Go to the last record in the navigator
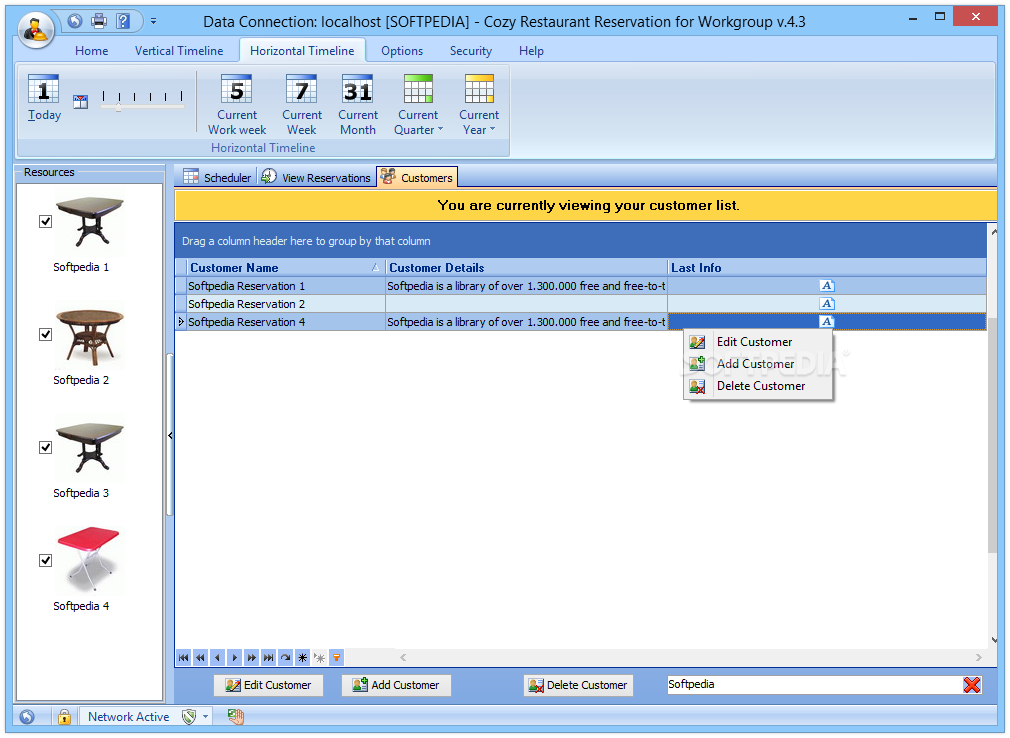This screenshot has height=738, width=1010. 269,658
